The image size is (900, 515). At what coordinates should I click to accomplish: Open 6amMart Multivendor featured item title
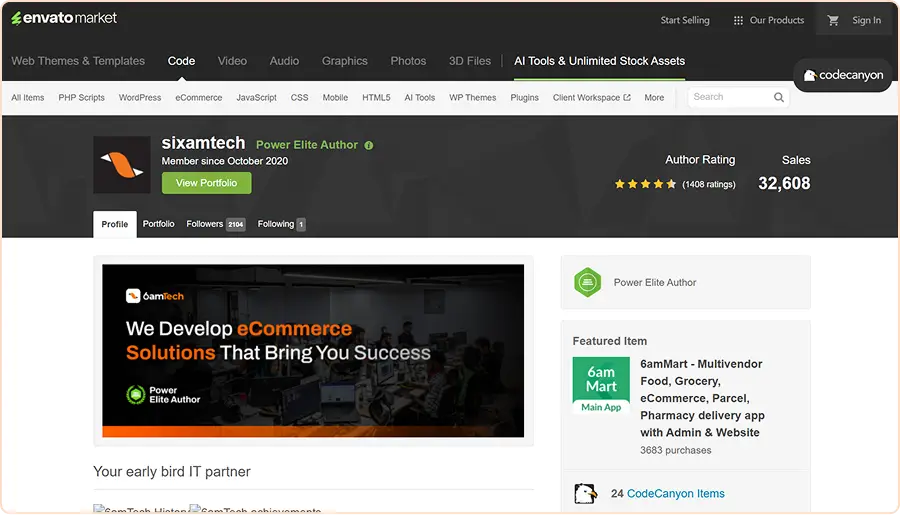(x=702, y=398)
